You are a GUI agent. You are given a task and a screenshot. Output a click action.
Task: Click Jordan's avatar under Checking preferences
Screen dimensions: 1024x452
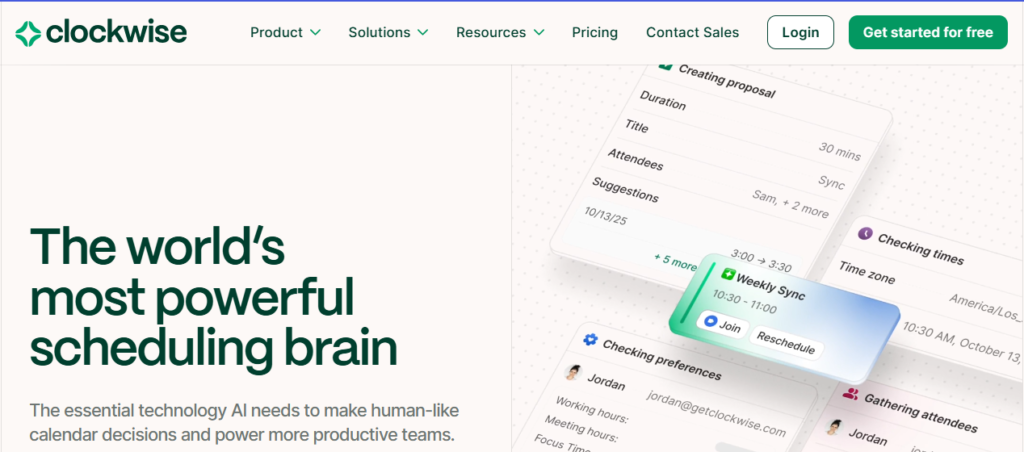(574, 373)
